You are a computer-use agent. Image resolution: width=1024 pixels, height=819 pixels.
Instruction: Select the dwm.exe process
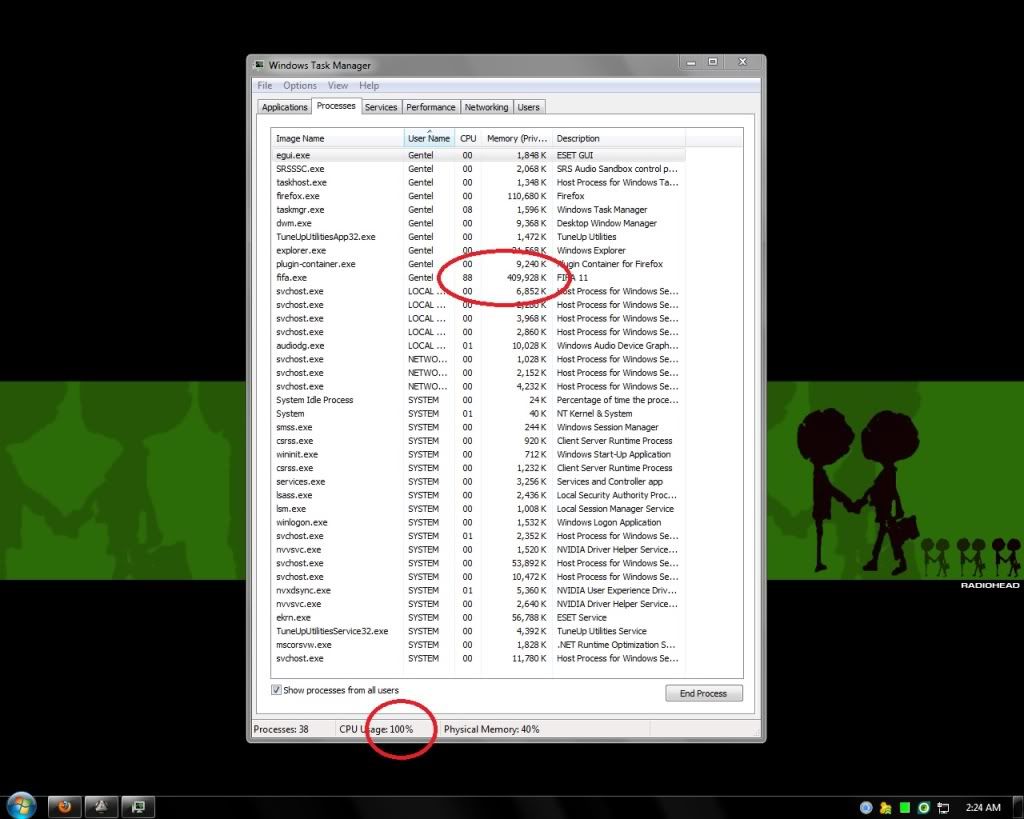[479, 223]
